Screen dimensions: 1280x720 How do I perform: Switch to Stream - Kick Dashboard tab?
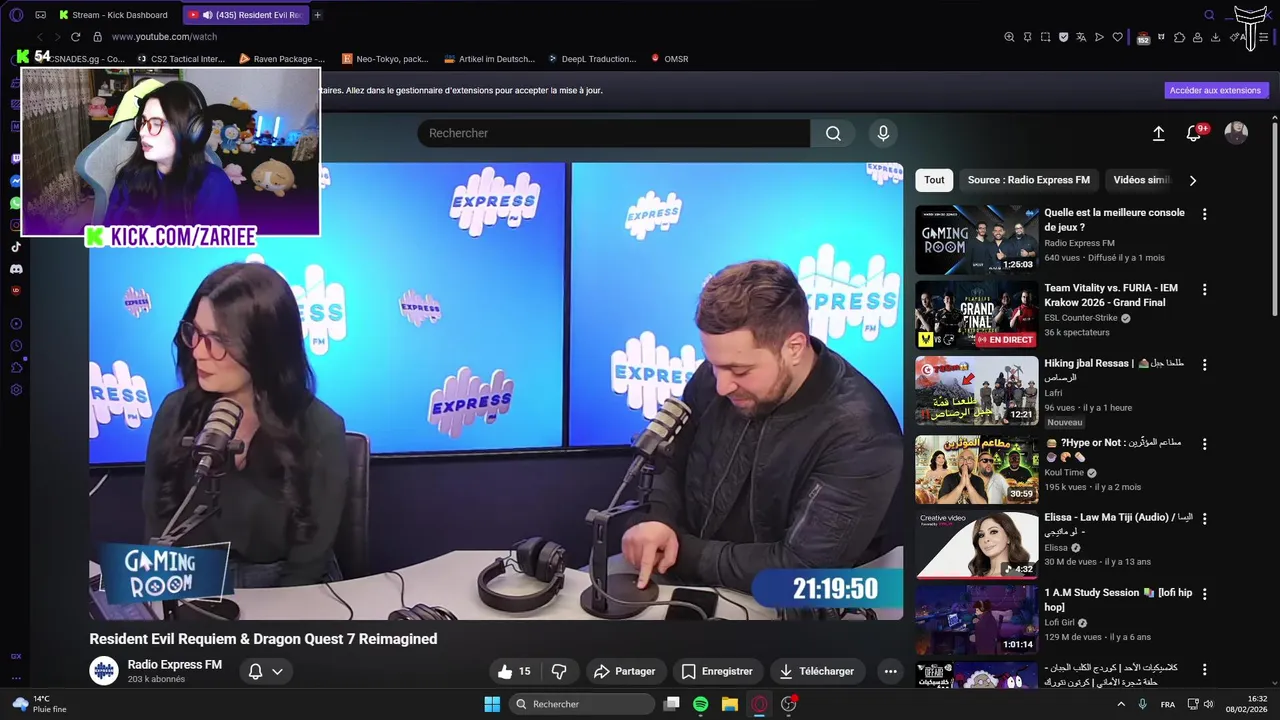(114, 15)
